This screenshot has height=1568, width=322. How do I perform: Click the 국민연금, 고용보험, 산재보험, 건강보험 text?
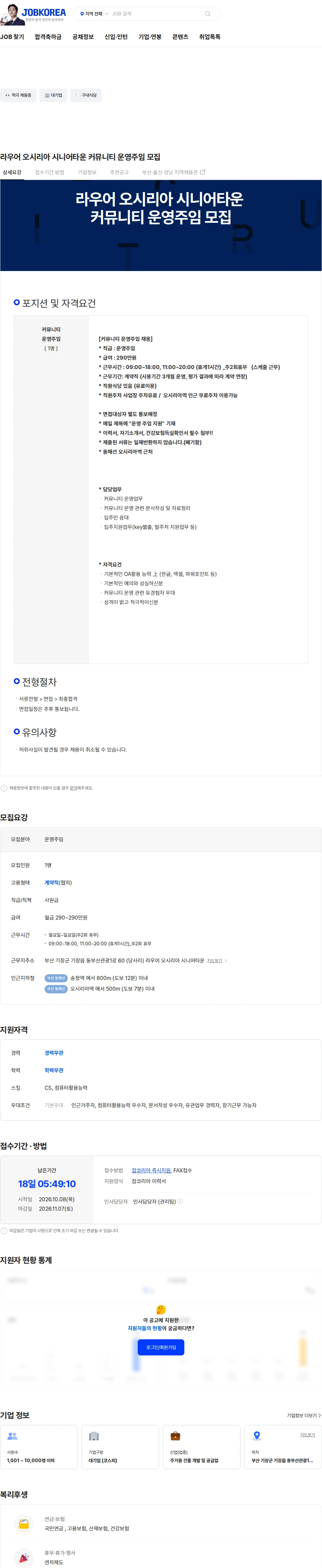86,1528
